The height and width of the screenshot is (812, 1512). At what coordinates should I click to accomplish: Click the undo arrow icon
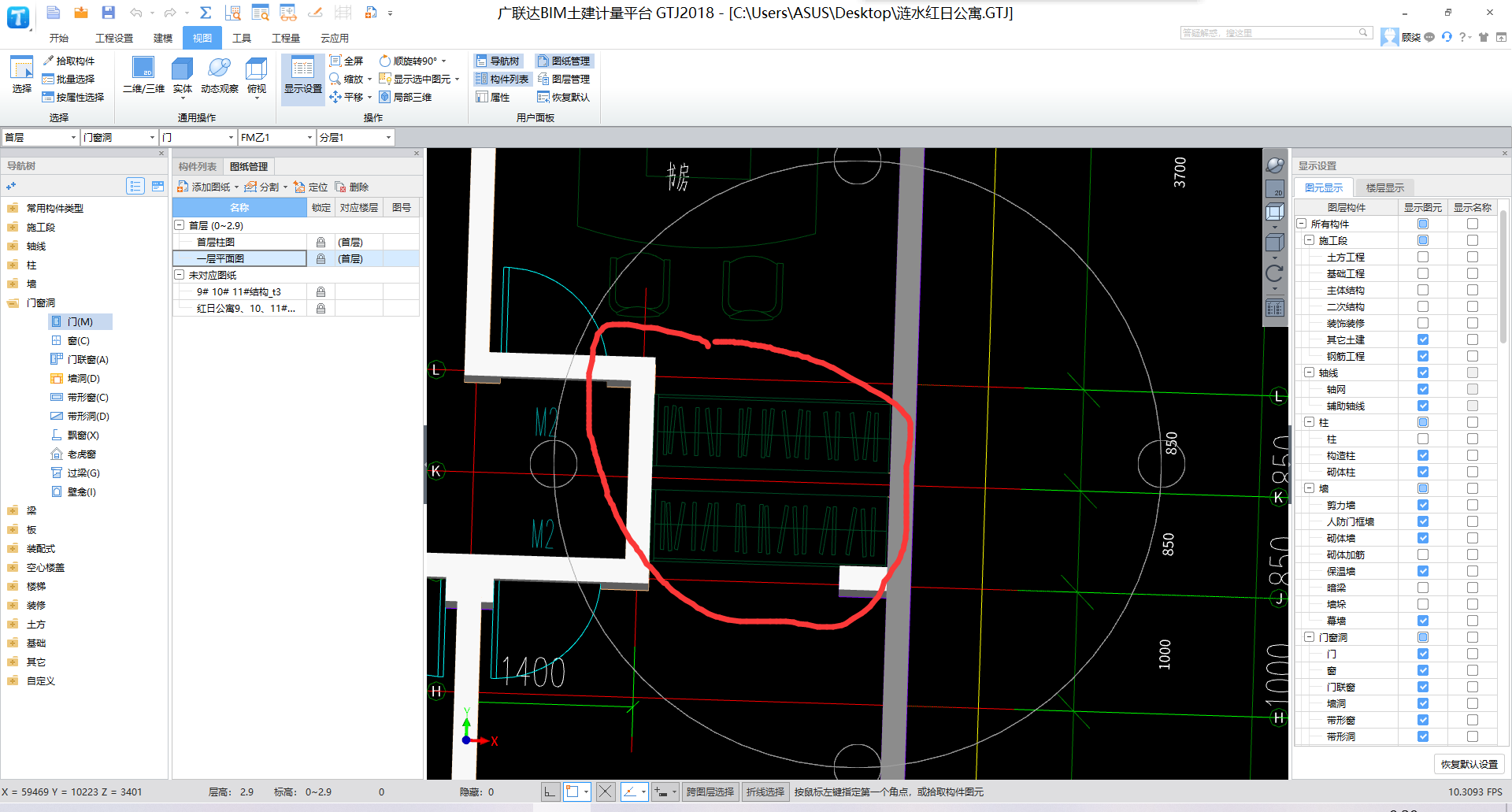(x=135, y=13)
